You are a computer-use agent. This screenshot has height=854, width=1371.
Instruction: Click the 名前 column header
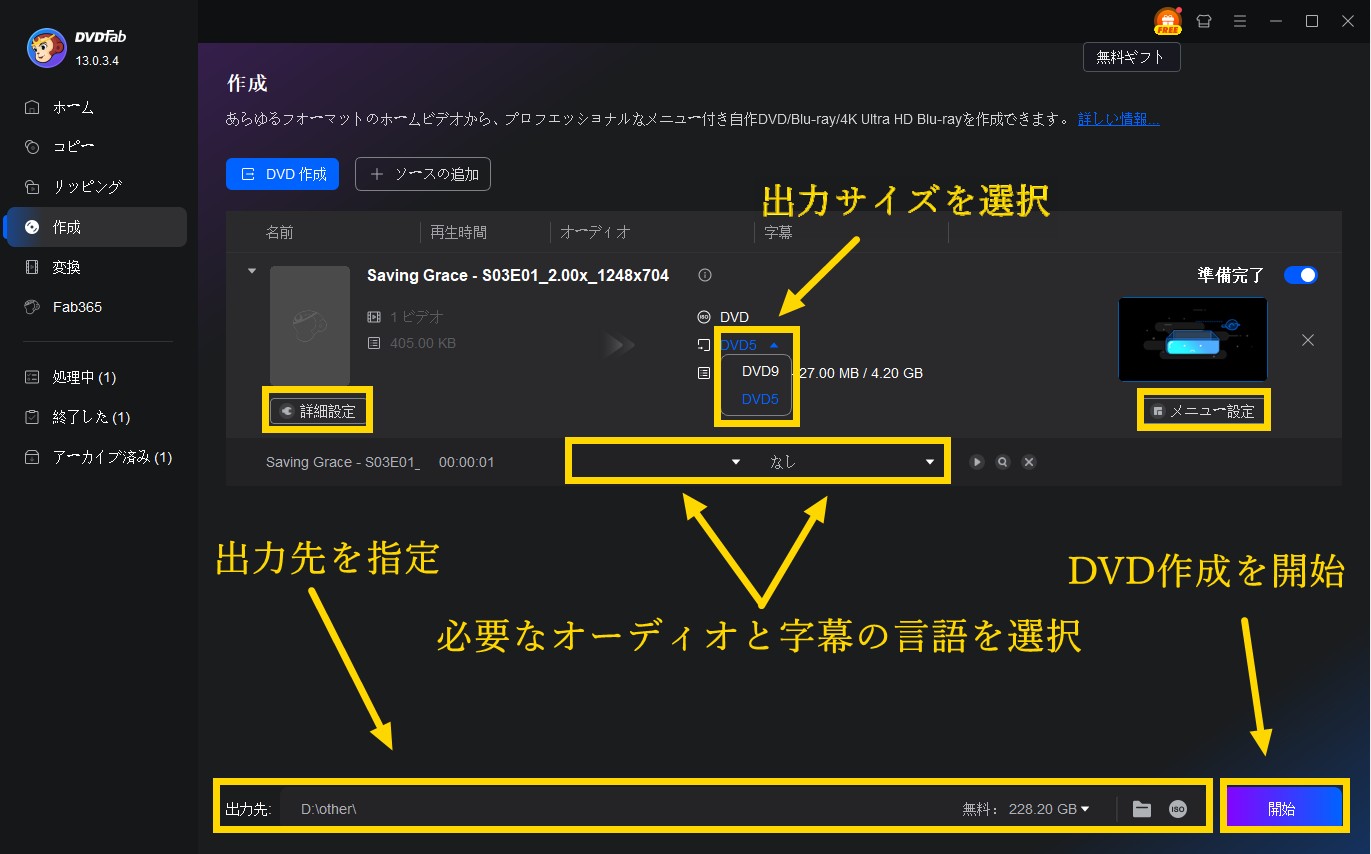click(280, 232)
